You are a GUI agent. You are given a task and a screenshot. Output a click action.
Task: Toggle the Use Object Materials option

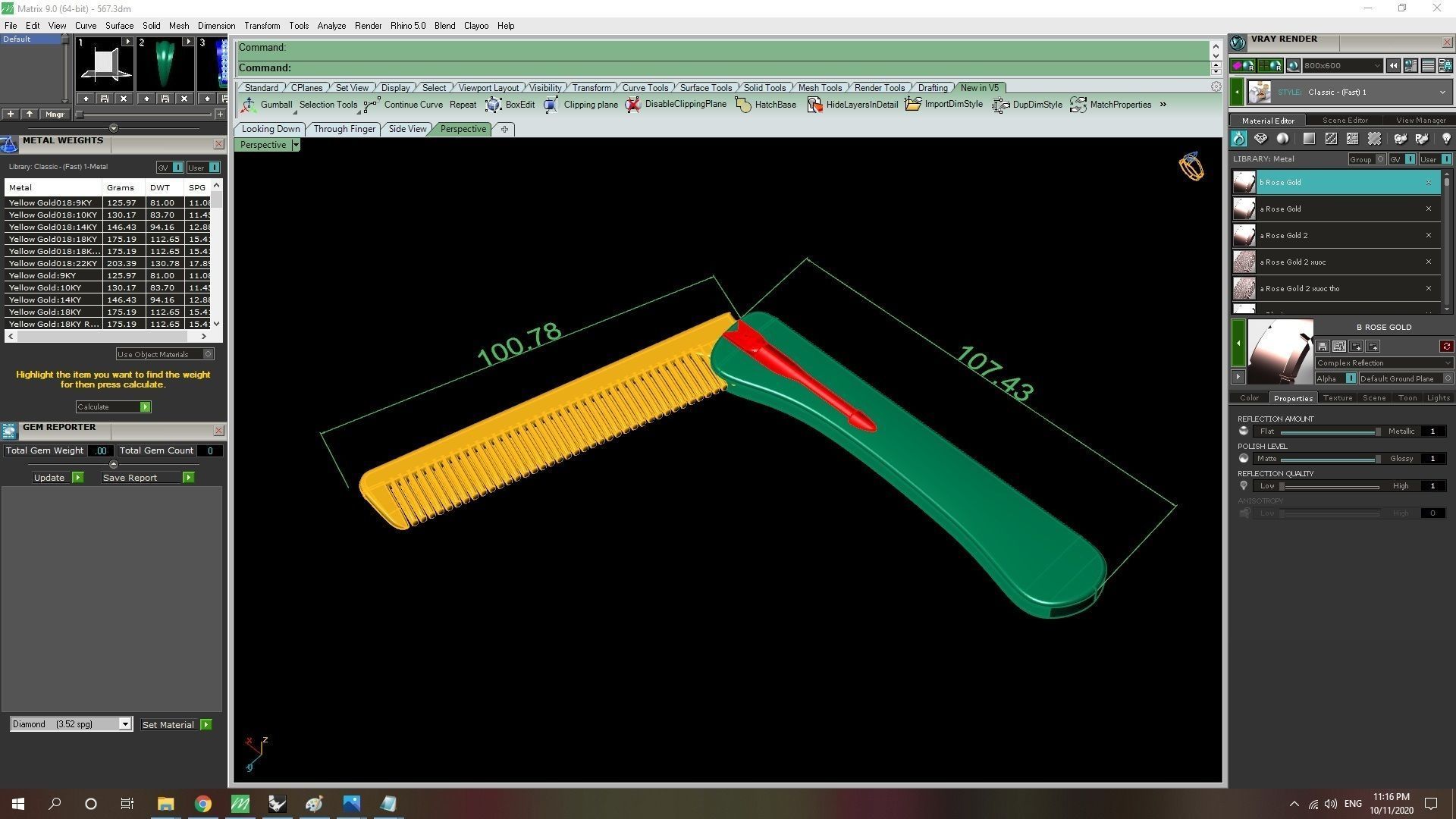pos(209,354)
